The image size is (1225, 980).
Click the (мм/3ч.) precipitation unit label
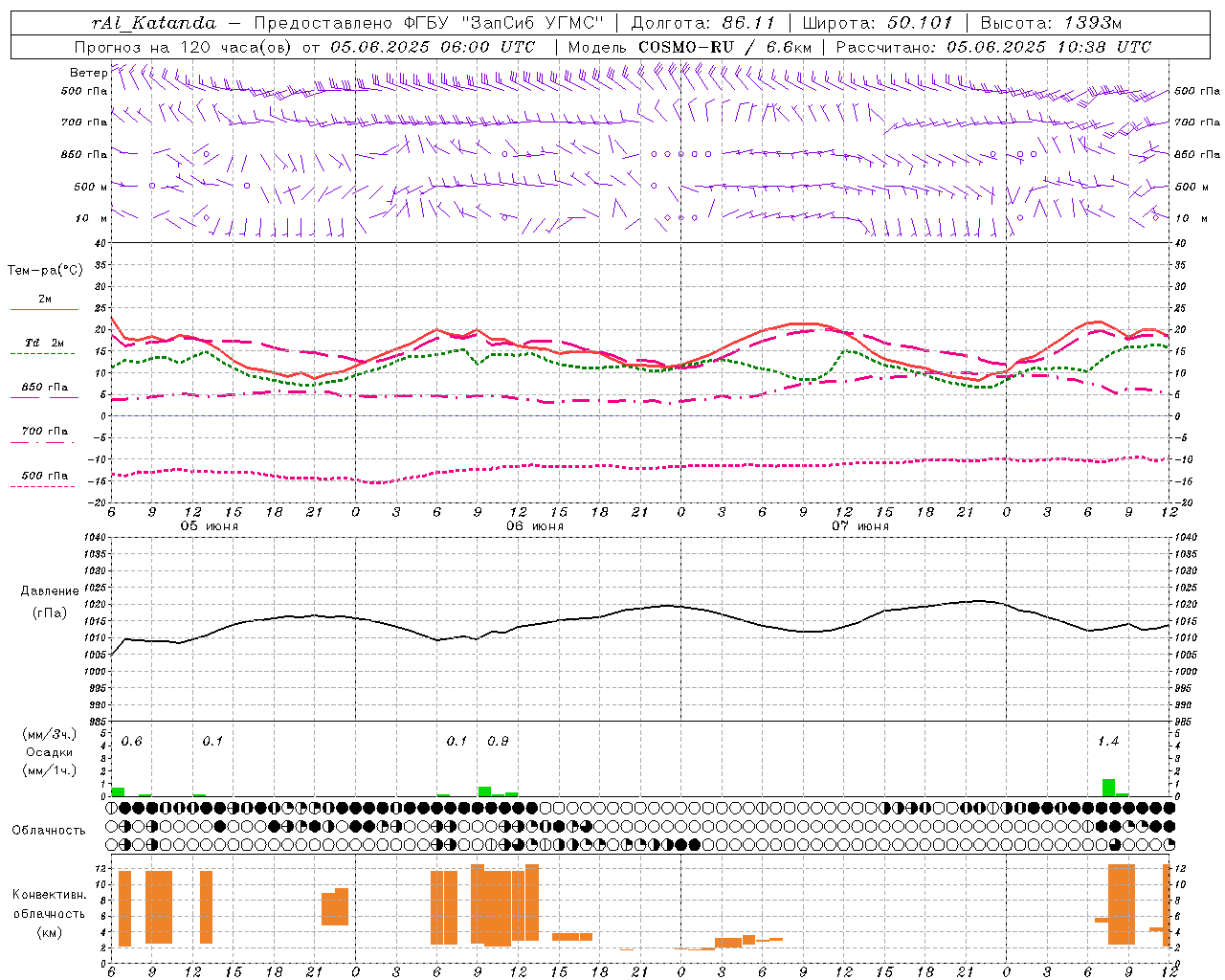[x=50, y=735]
